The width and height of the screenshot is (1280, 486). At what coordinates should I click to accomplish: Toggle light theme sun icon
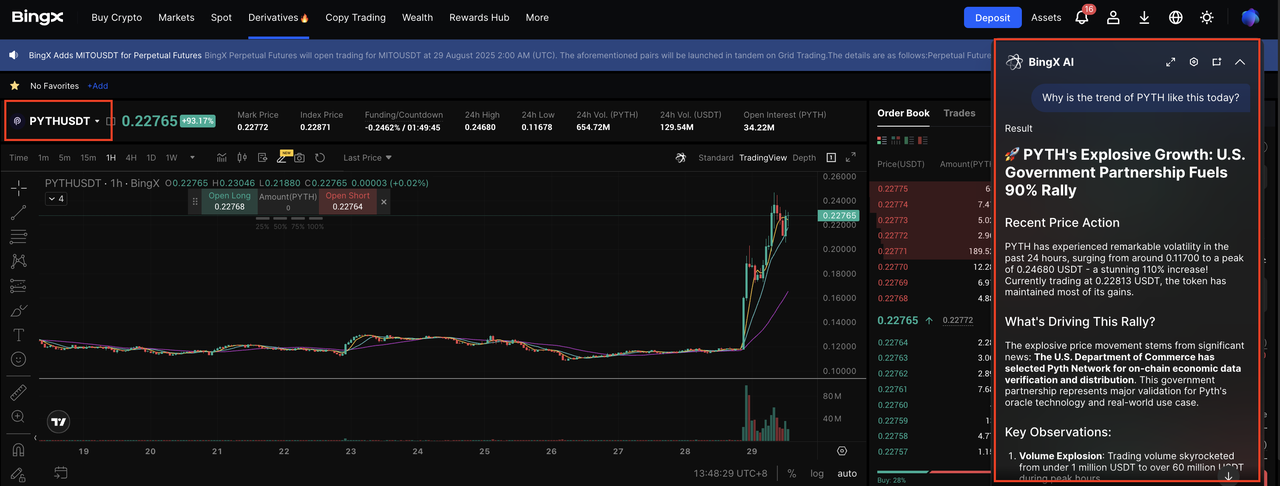pyautogui.click(x=1207, y=17)
